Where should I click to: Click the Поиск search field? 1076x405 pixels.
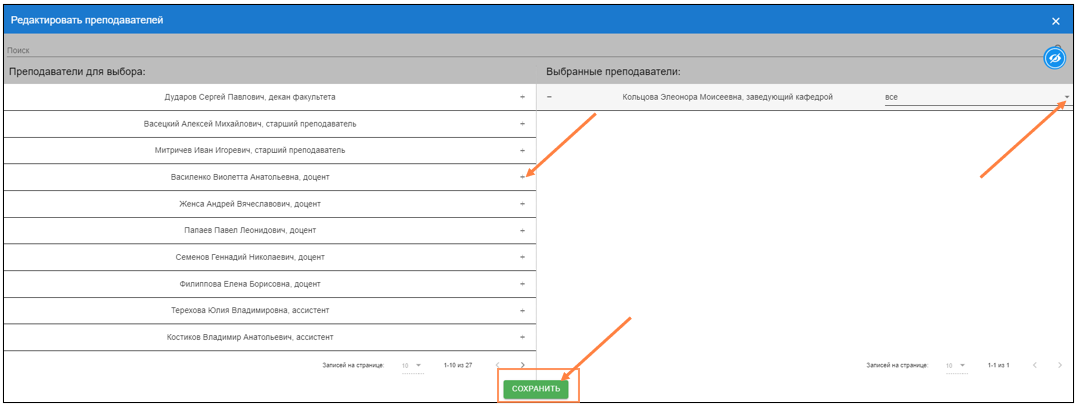500,49
